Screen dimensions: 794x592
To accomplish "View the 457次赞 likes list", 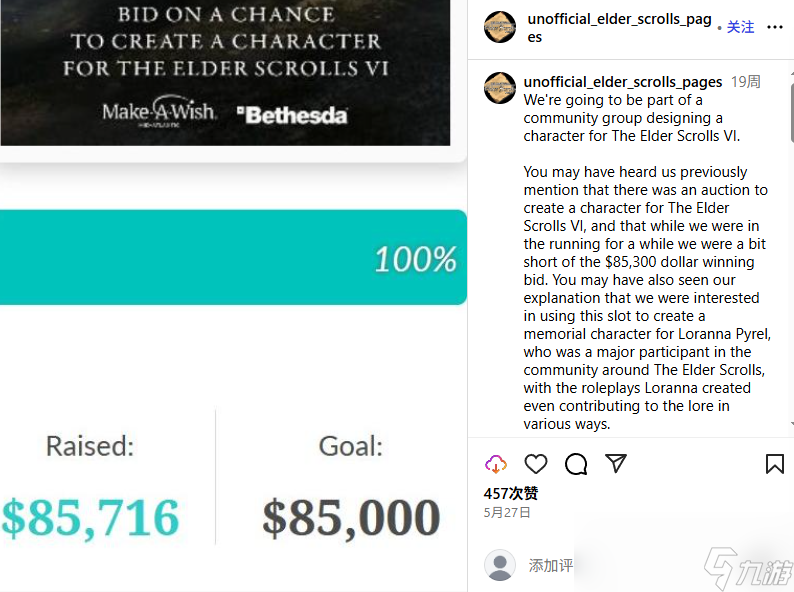I will pos(511,493).
